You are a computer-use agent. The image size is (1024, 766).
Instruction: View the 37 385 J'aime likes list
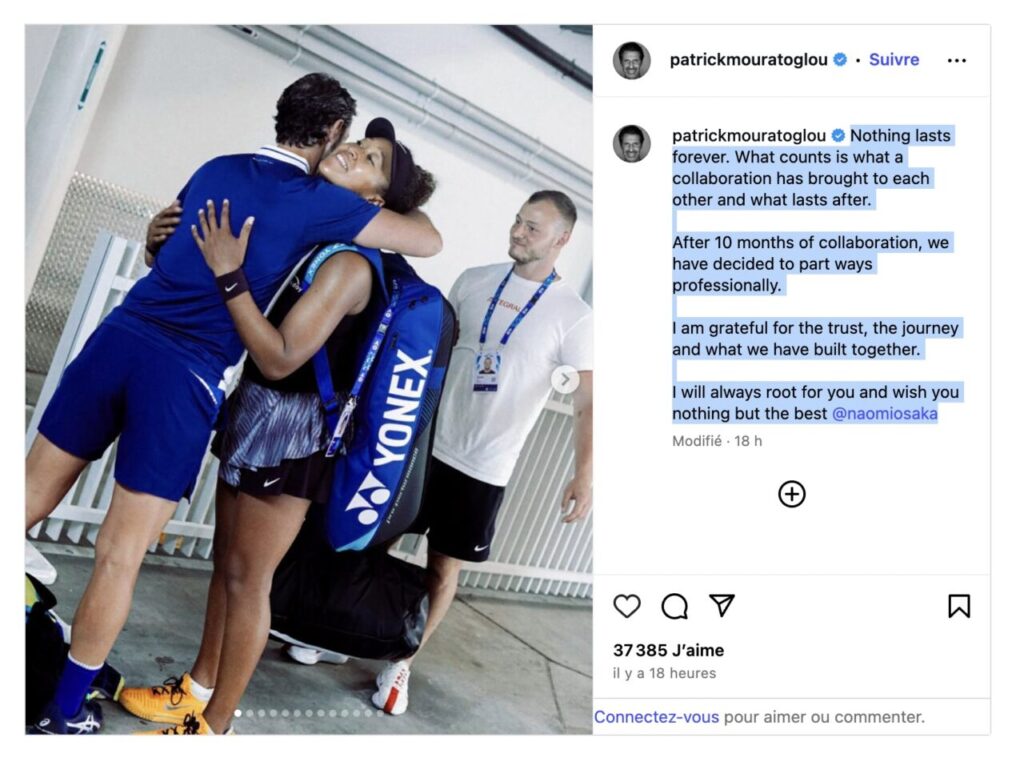668,650
